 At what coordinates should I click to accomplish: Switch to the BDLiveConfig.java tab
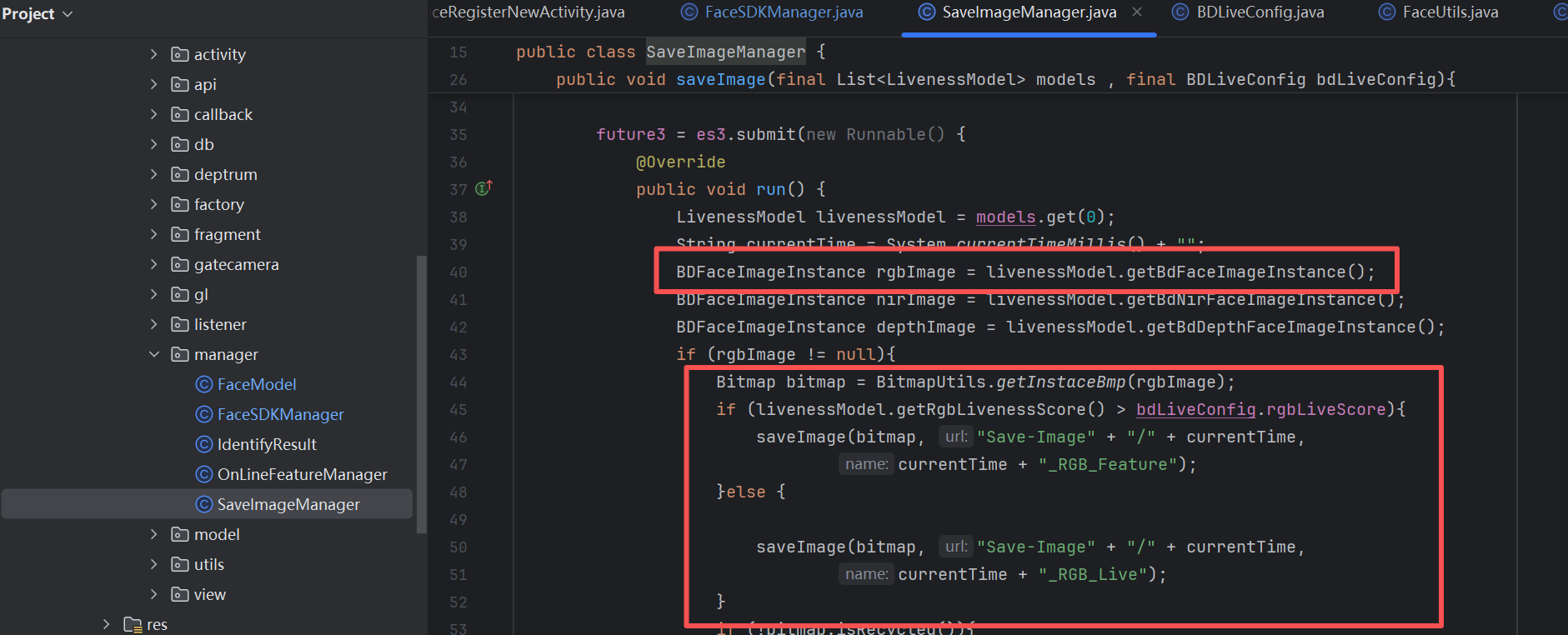coord(1260,12)
